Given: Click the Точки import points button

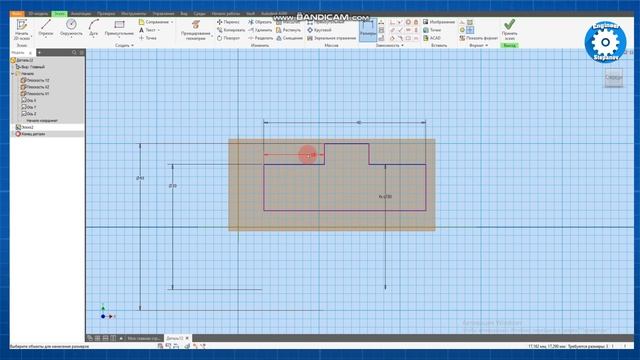Looking at the screenshot, I should coord(432,30).
